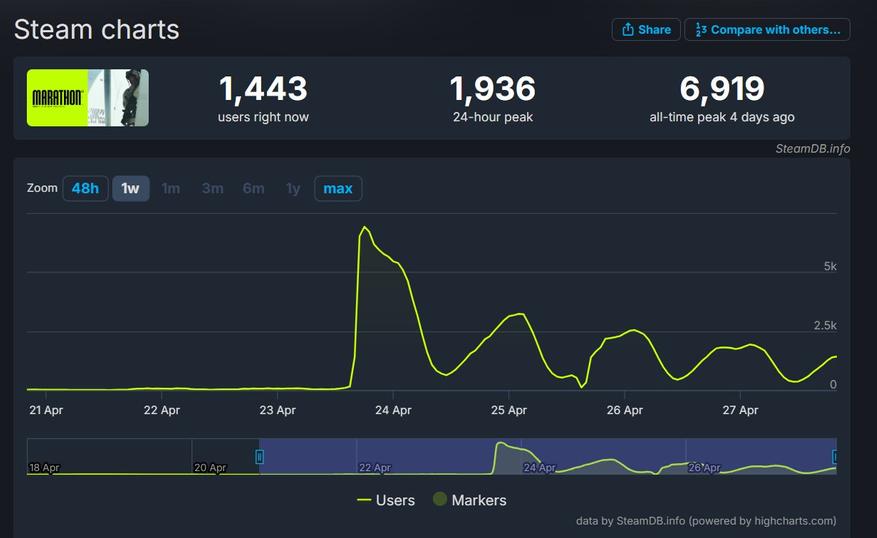Open Compare with others option
The width and height of the screenshot is (877, 538).
[767, 30]
